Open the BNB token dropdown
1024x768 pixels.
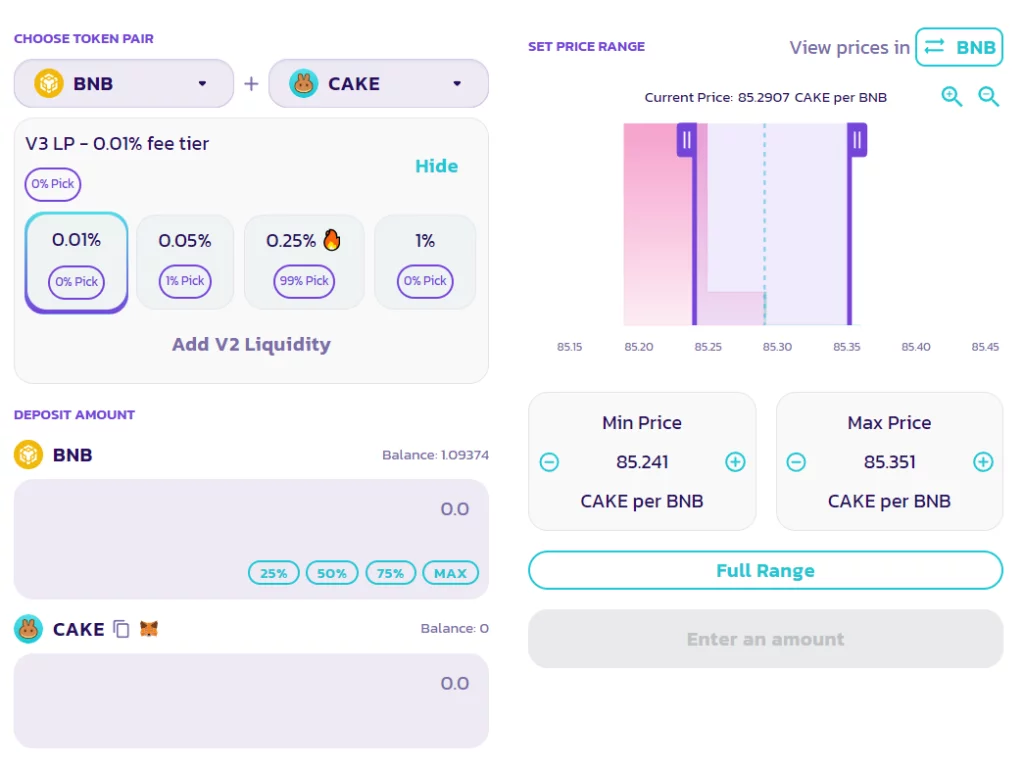(123, 84)
